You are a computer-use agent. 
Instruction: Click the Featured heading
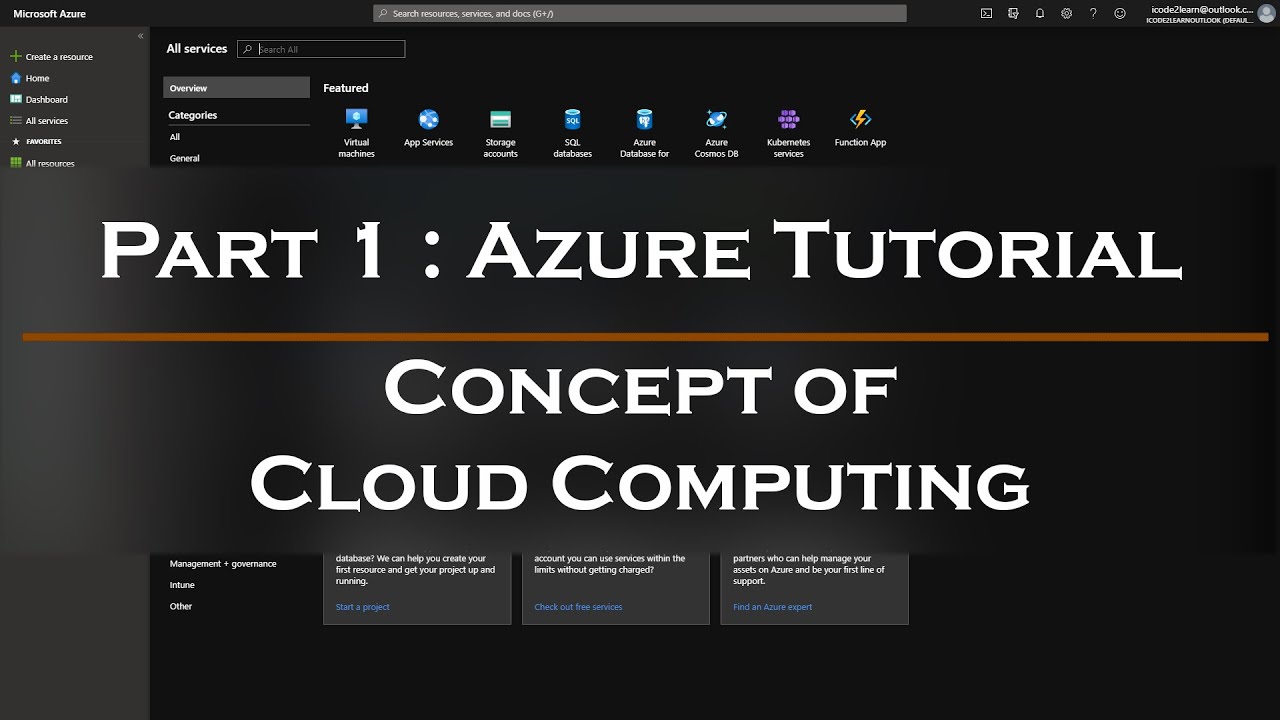coord(346,88)
